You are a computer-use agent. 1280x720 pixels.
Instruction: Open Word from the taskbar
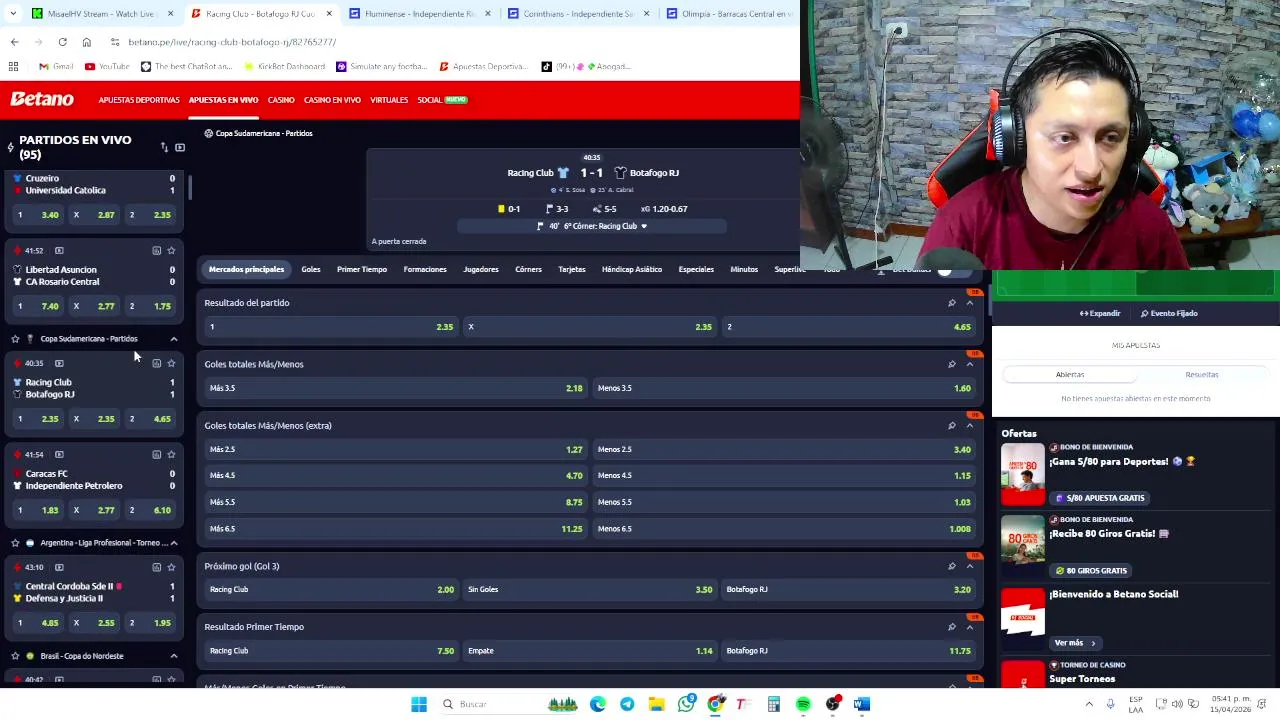coord(862,704)
